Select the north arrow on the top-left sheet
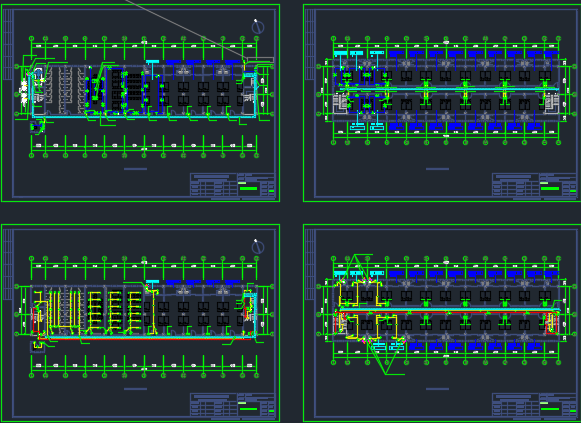This screenshot has width=581, height=423. (258, 27)
